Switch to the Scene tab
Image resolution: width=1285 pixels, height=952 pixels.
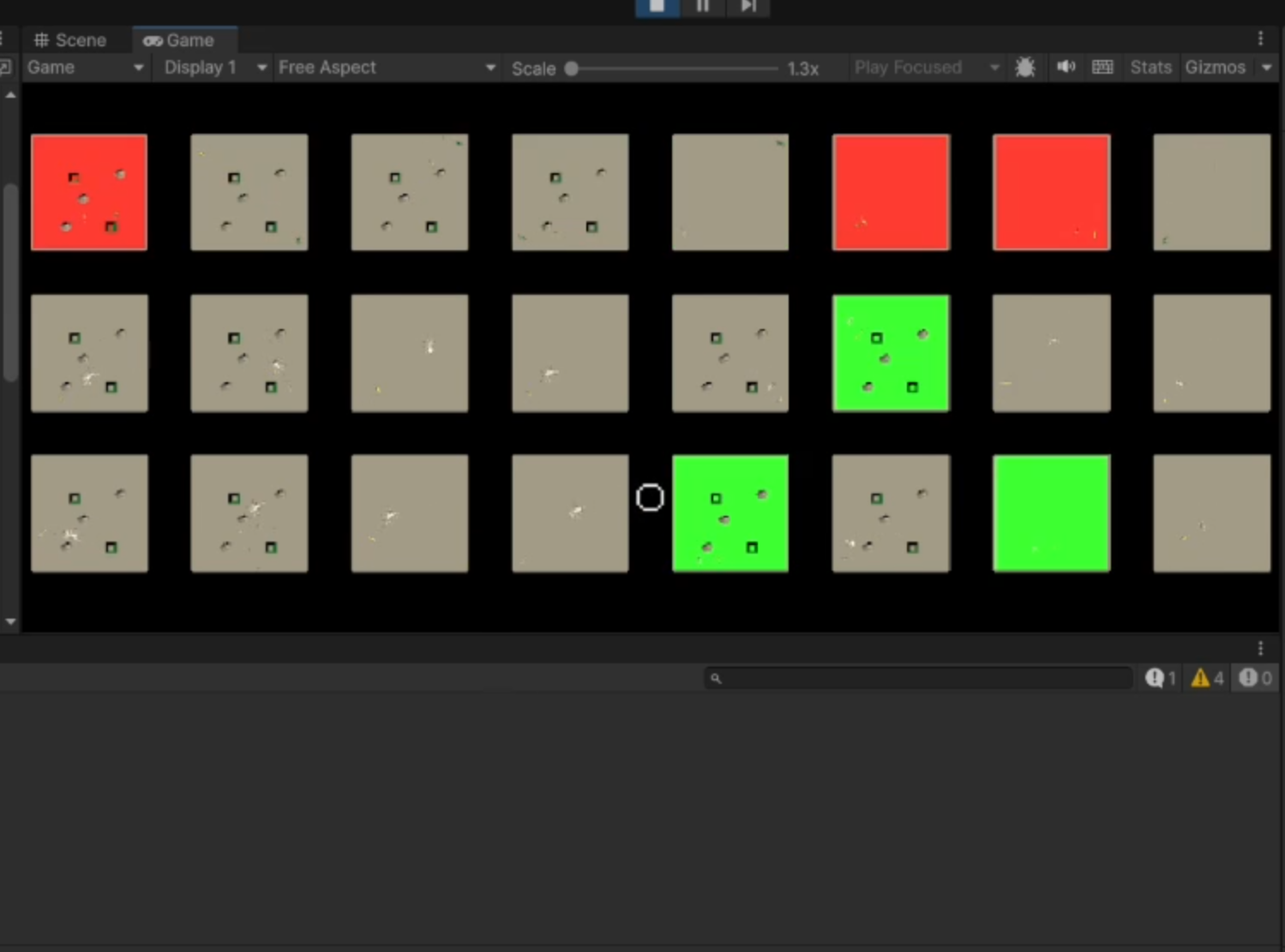[x=70, y=40]
